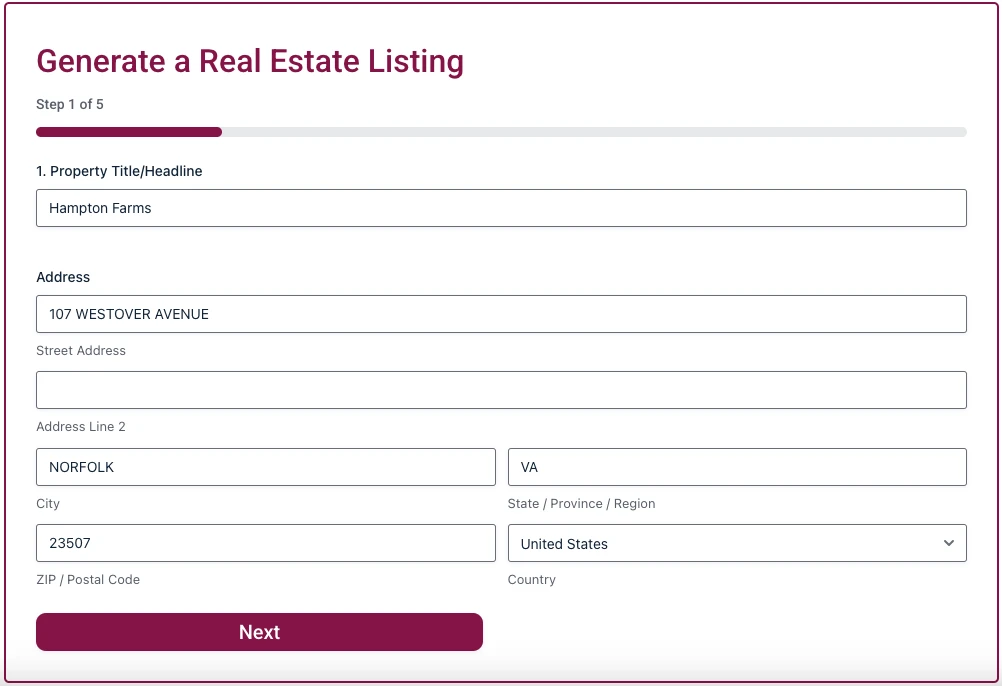Expand the country list to change from United States

pos(737,543)
